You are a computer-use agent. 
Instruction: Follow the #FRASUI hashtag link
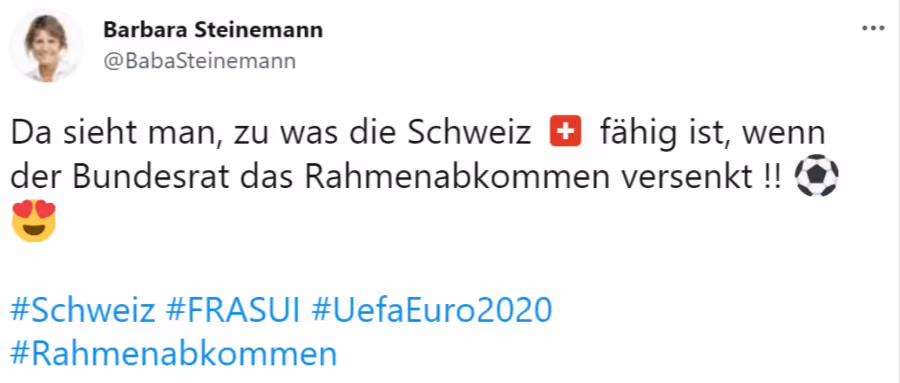coord(232,311)
